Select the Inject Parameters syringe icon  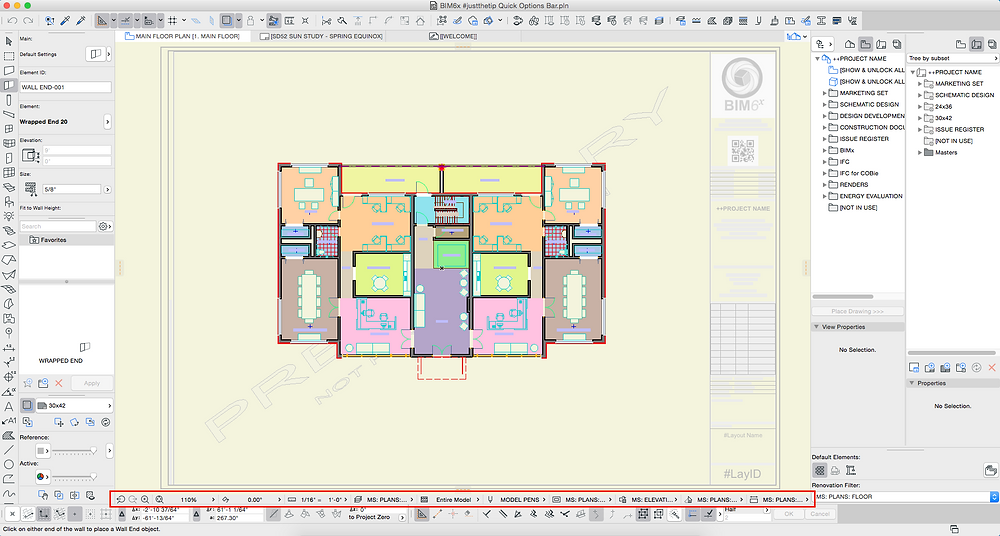(x=80, y=21)
